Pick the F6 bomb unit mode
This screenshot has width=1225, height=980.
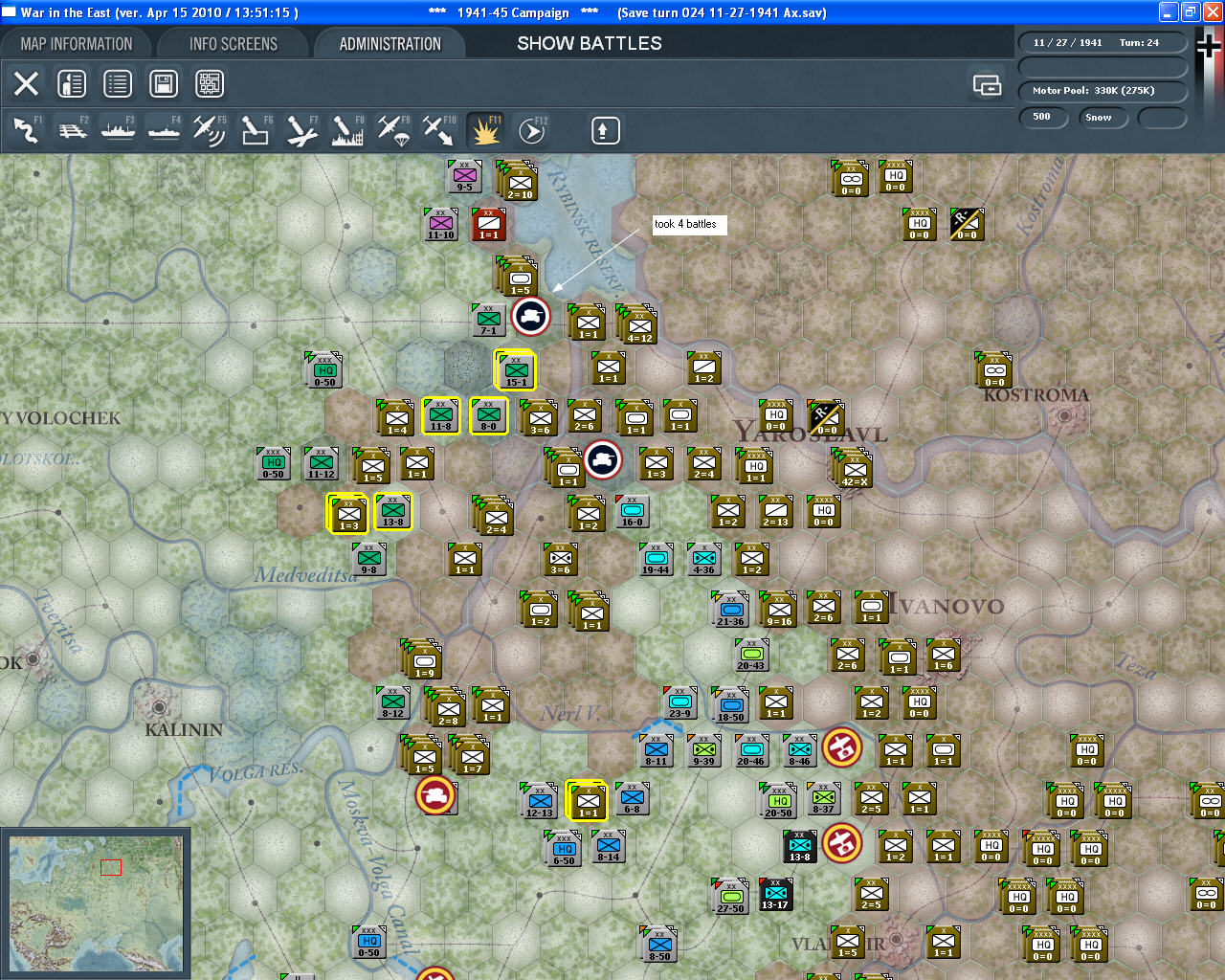pos(256,130)
